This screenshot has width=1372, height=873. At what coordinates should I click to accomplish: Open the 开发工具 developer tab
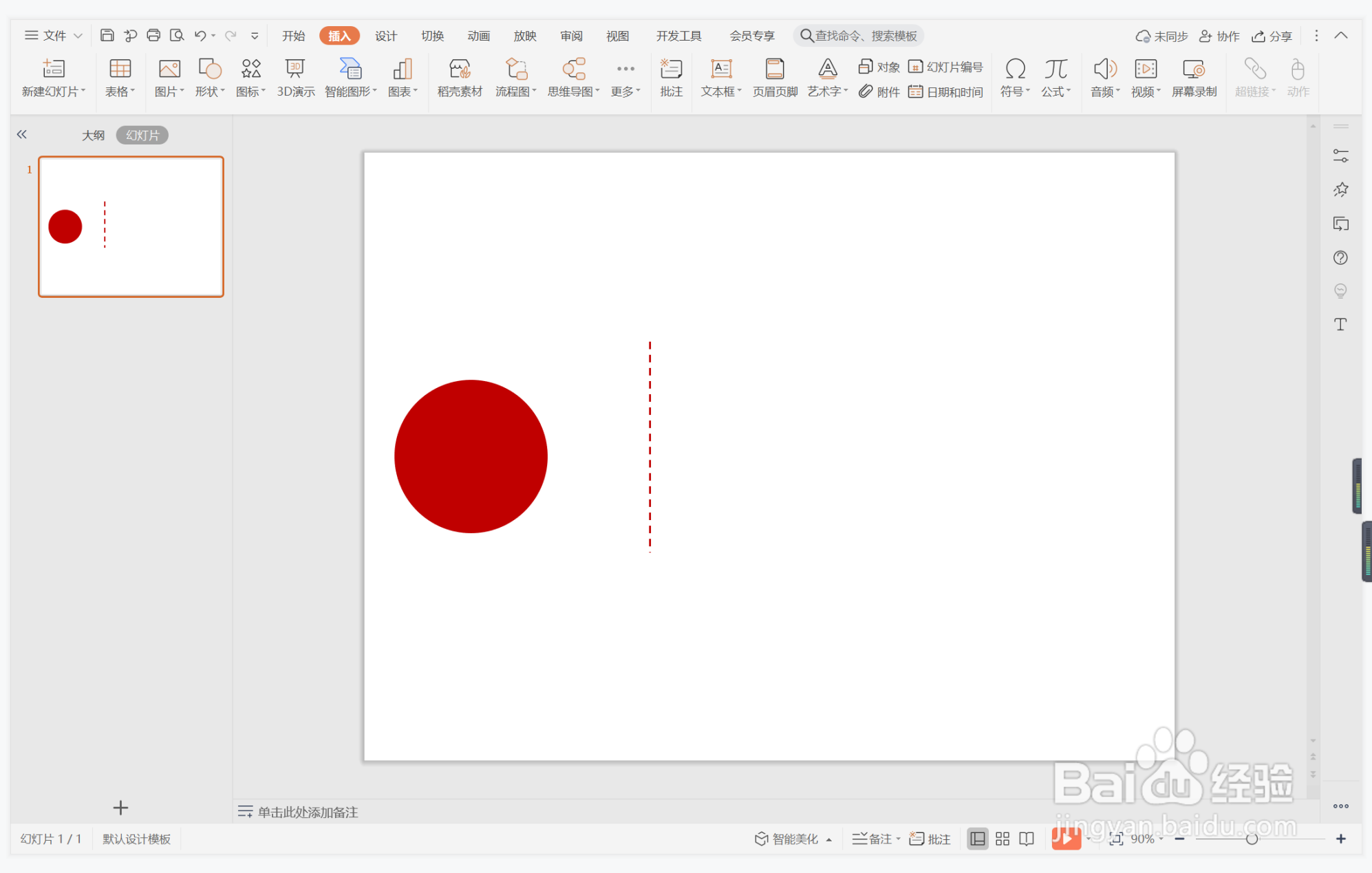coord(679,36)
